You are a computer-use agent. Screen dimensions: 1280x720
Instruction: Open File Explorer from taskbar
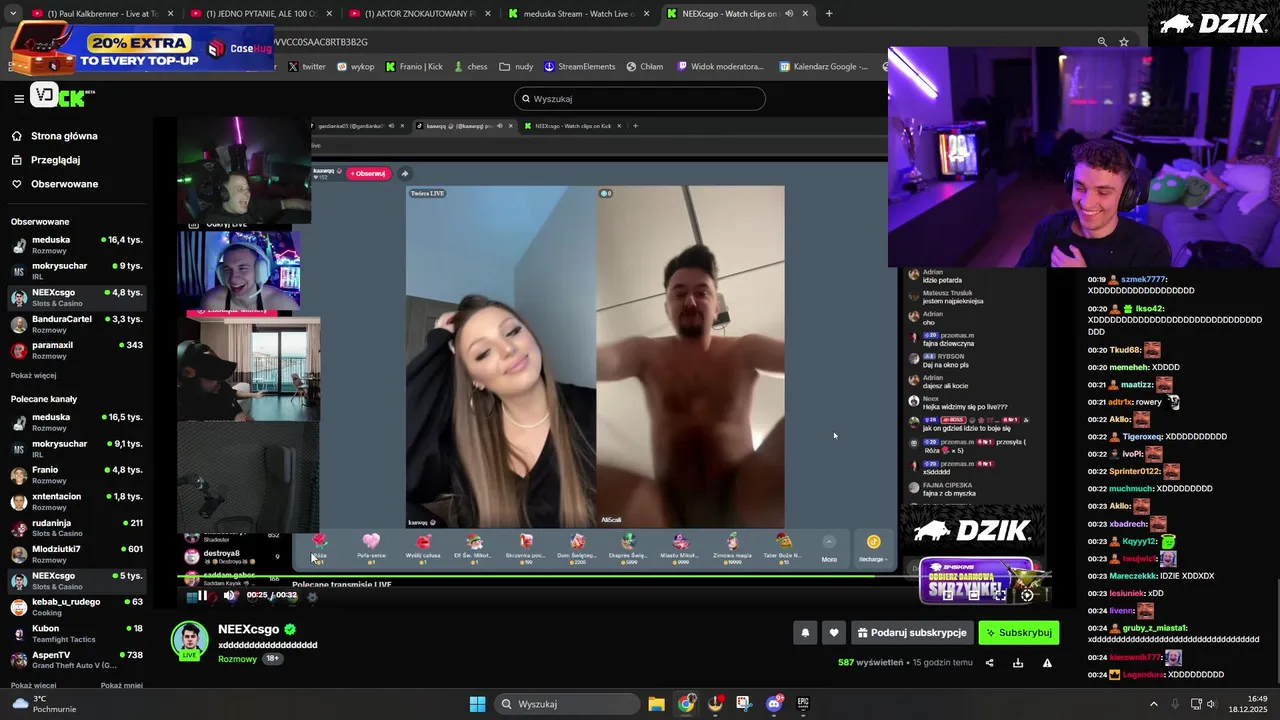(656, 704)
